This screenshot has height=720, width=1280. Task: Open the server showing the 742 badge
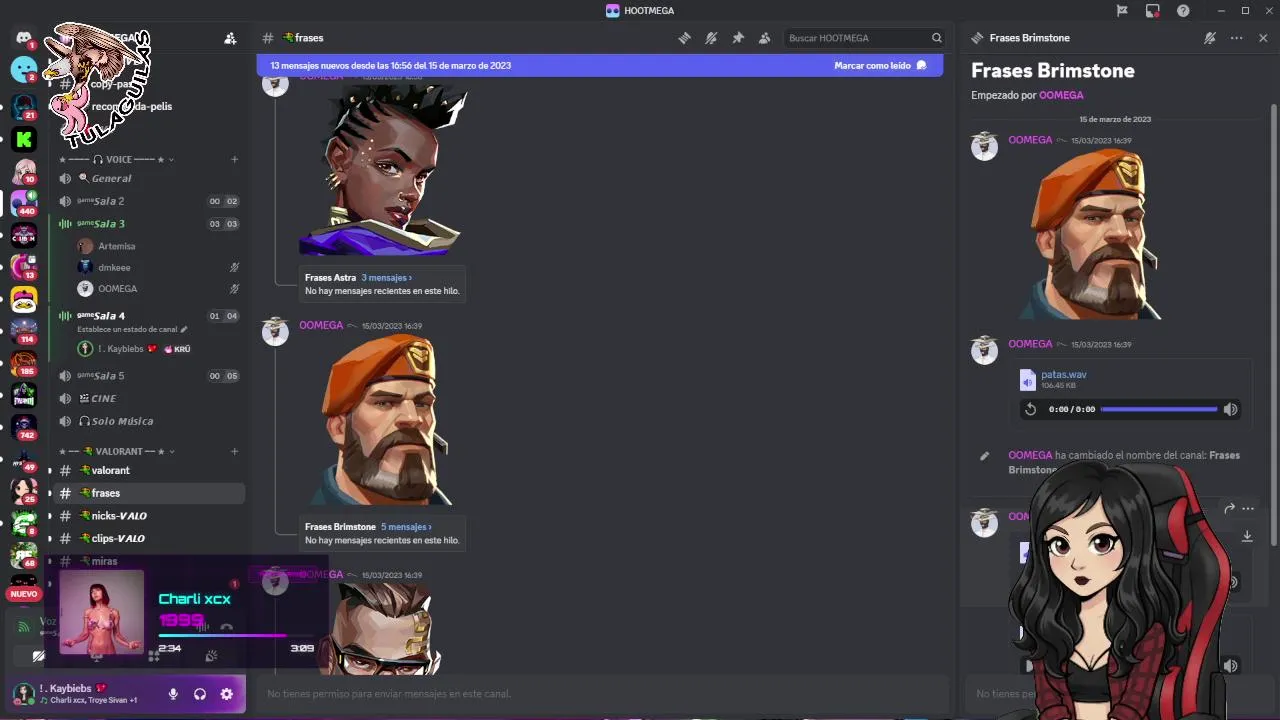coord(24,427)
